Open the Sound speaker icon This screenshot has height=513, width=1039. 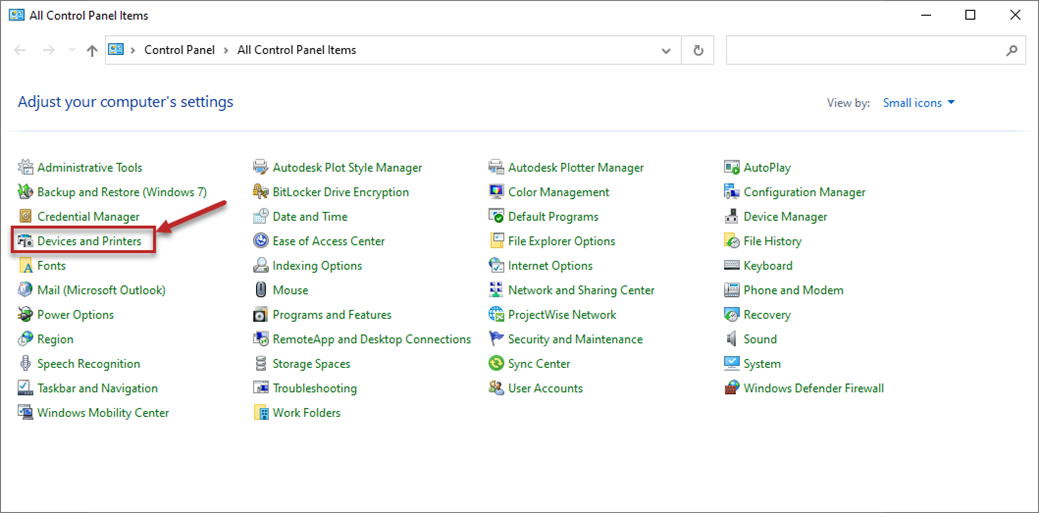tap(732, 339)
